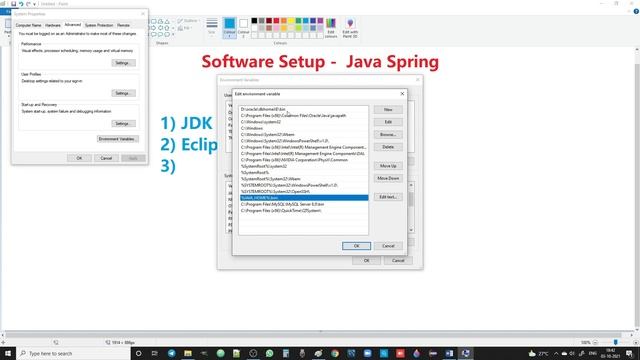Select Colour 1 box in Paint ribbon
The width and height of the screenshot is (640, 360).
point(229,27)
